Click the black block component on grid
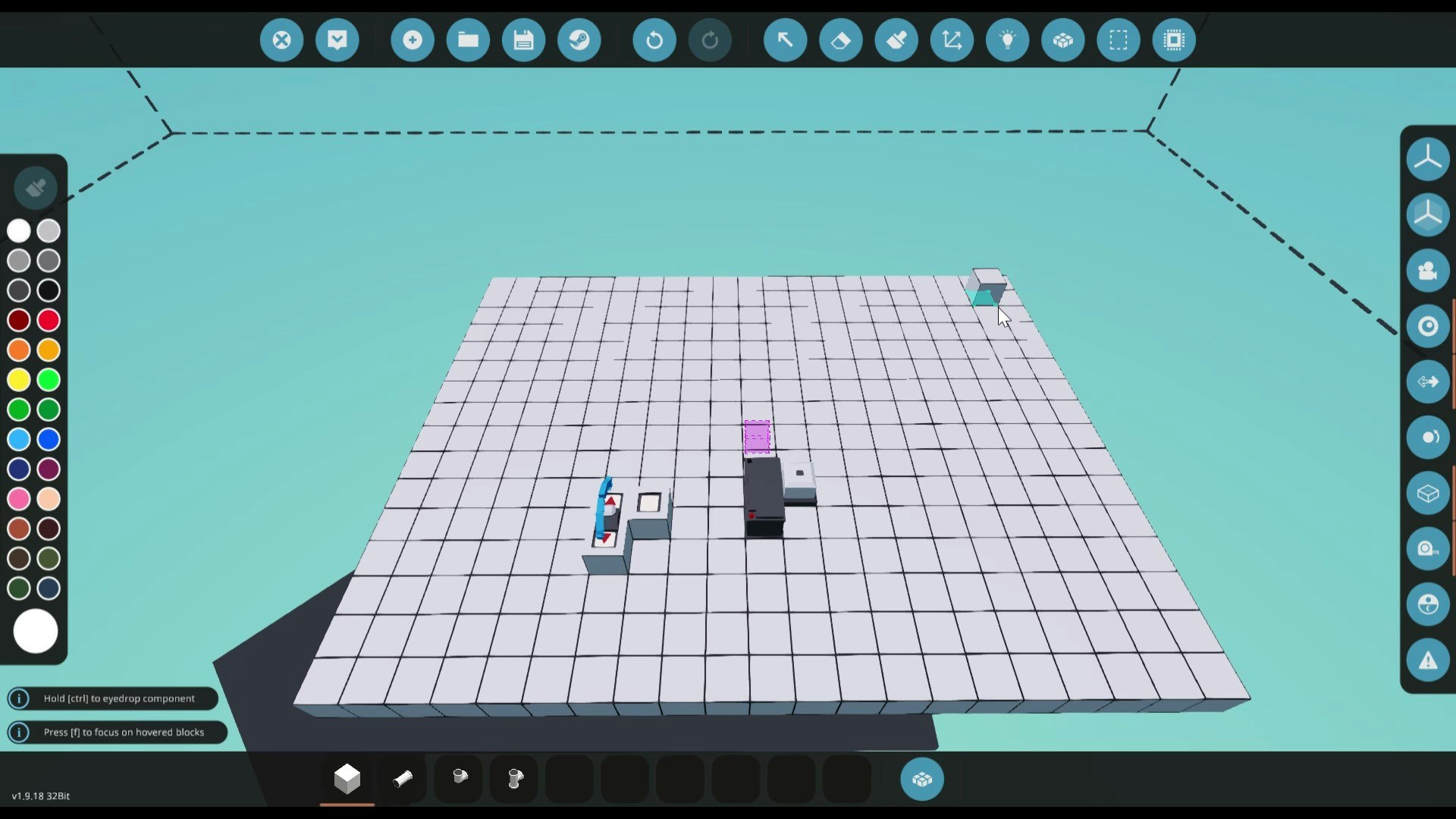The width and height of the screenshot is (1456, 819). pos(764,497)
